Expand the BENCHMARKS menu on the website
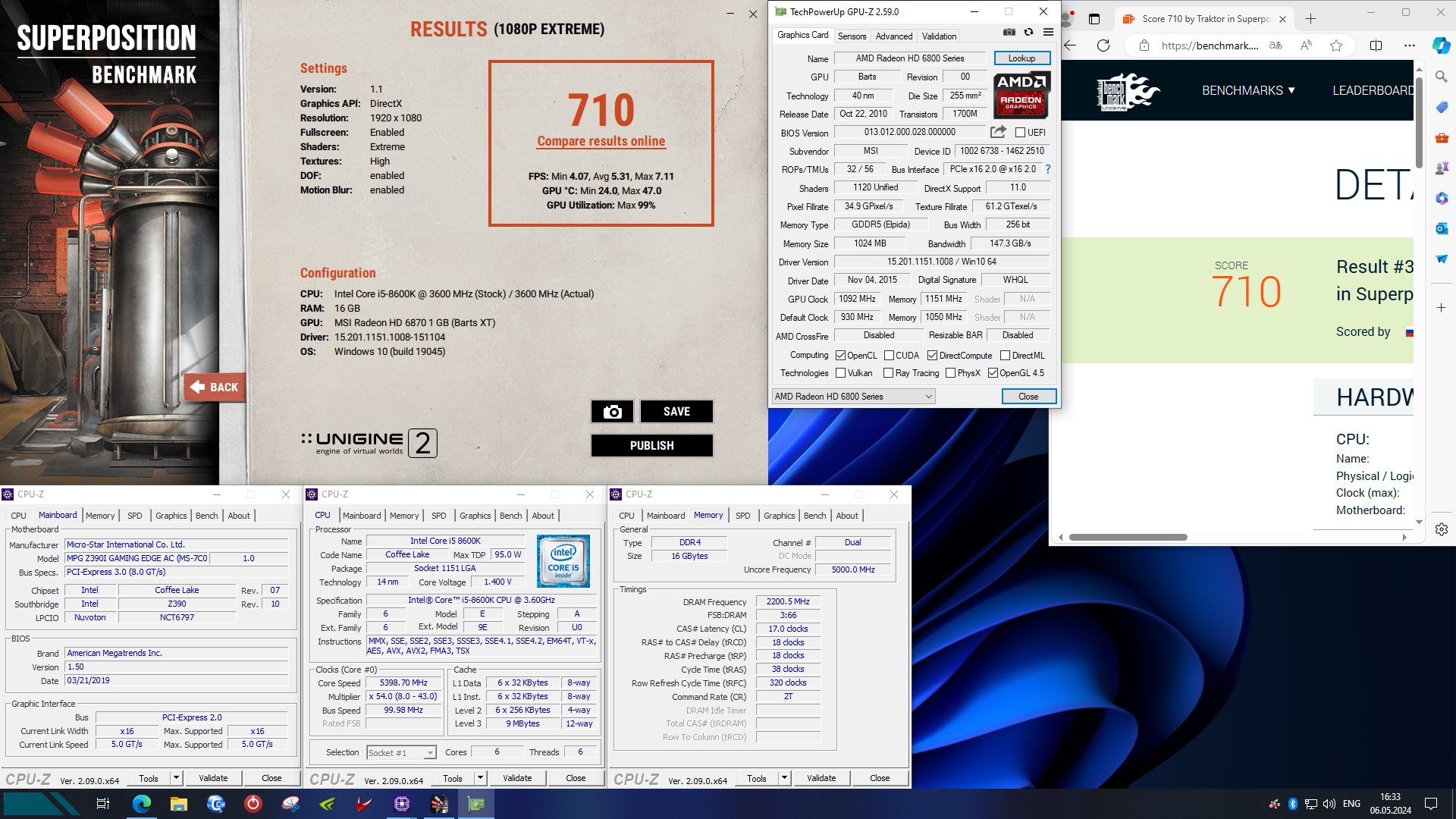Viewport: 1456px width, 819px height. click(x=1248, y=90)
